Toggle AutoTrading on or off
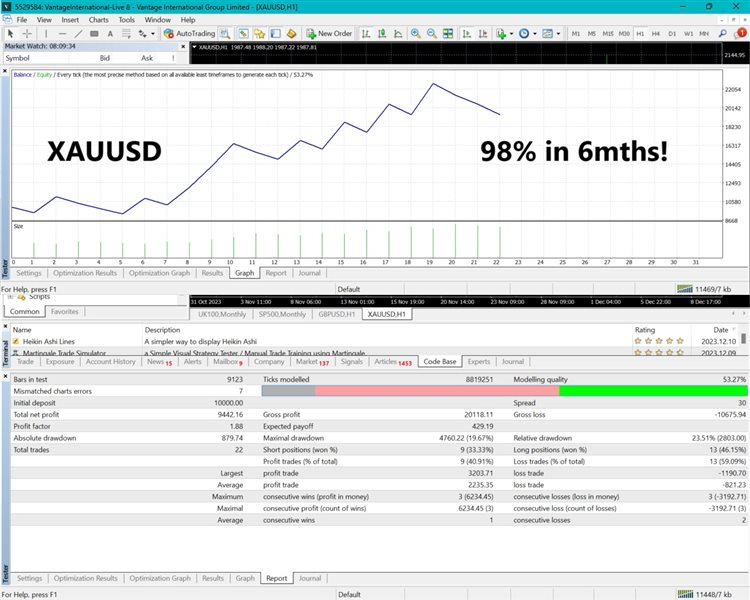The width and height of the screenshot is (750, 600). click(x=189, y=33)
